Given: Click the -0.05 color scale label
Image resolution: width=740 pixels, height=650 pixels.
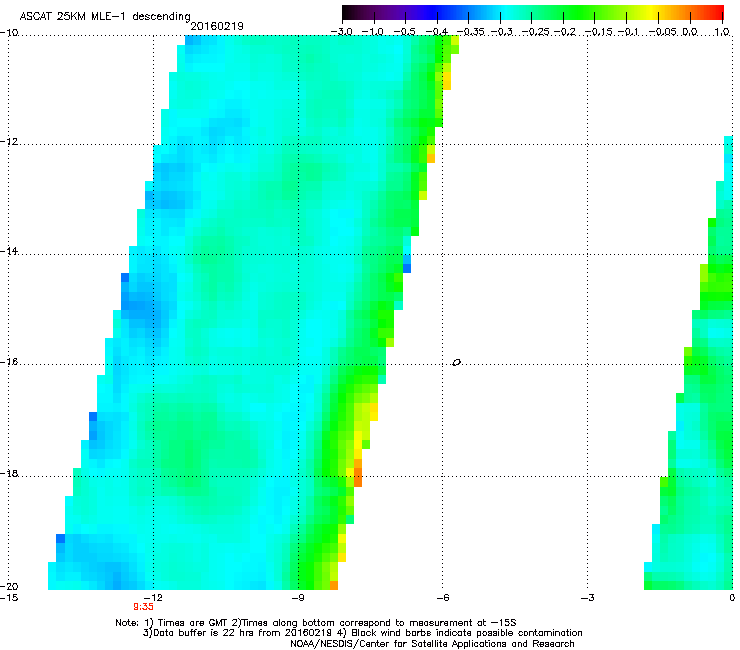Looking at the screenshot, I should tap(662, 32).
